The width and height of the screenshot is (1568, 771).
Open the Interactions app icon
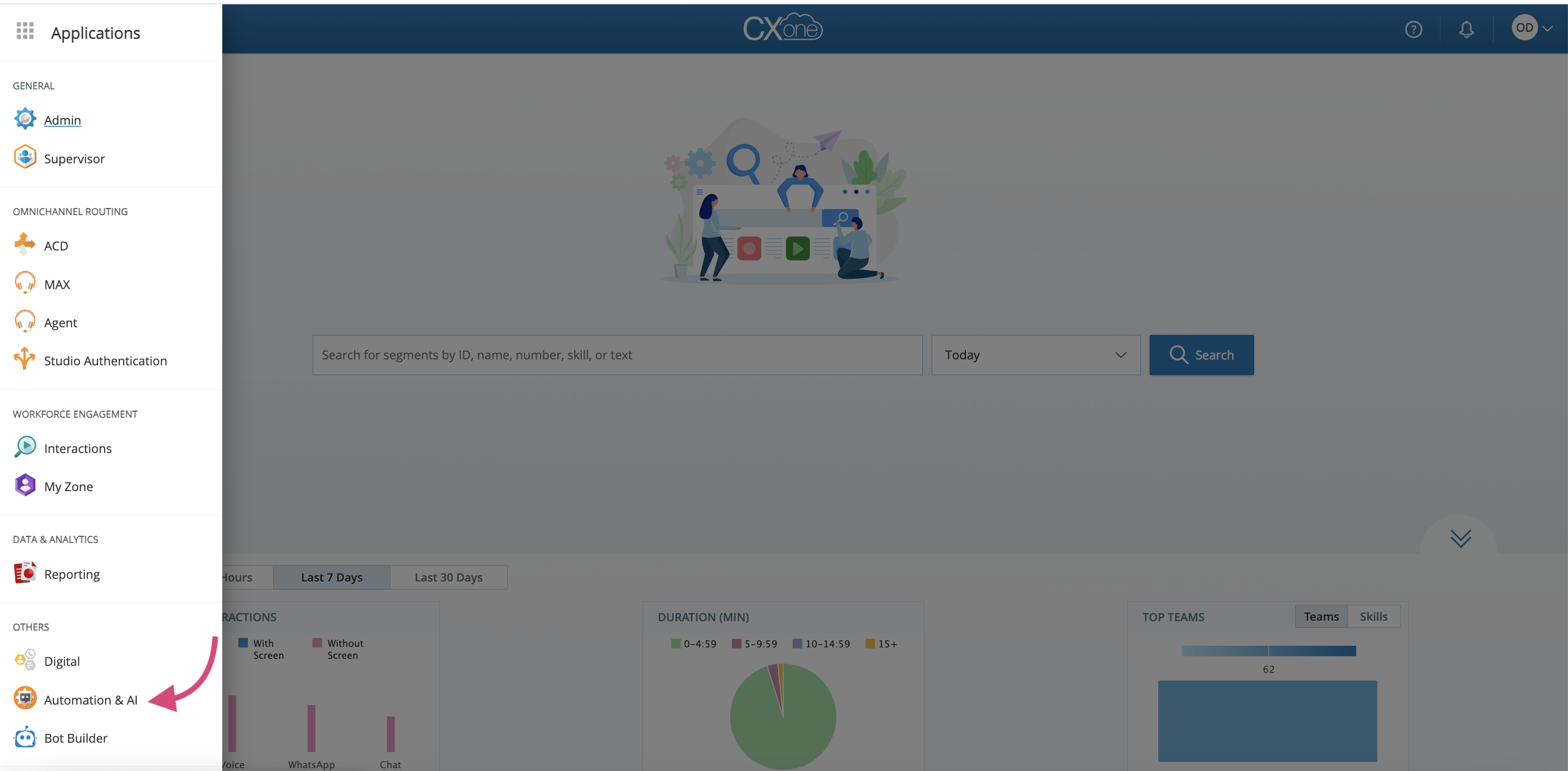click(x=25, y=447)
